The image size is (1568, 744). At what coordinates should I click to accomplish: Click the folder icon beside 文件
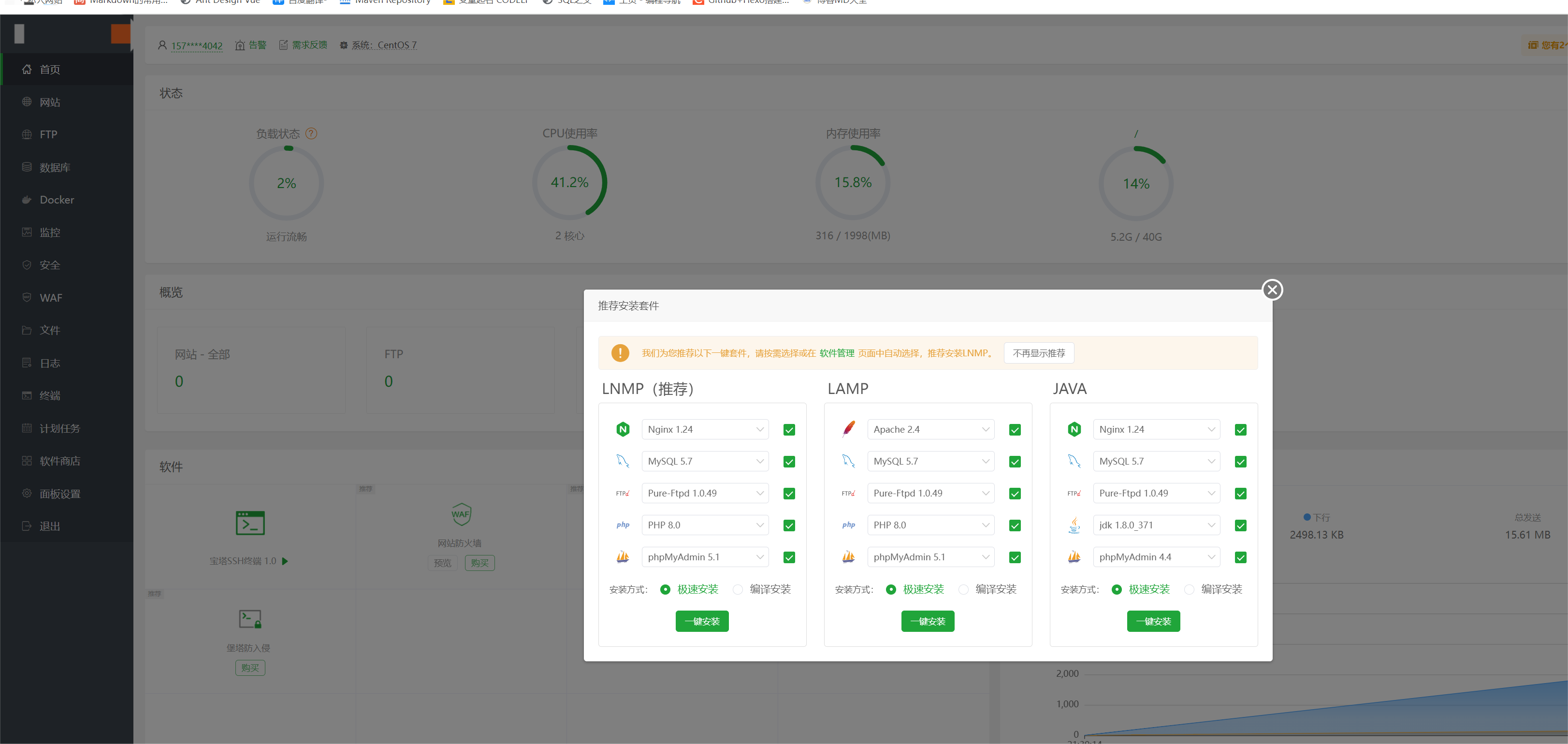[27, 330]
